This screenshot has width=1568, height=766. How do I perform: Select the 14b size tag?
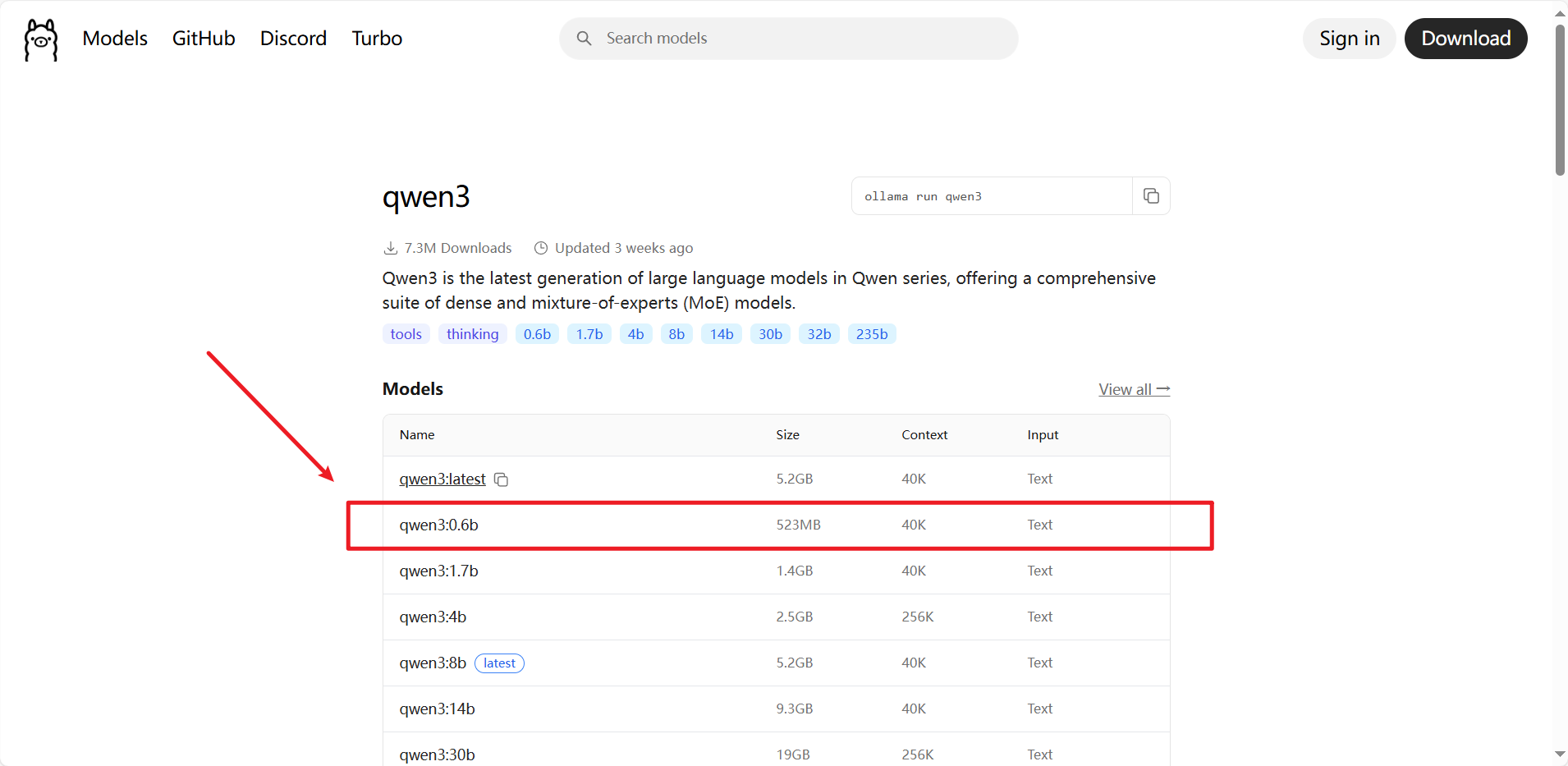(x=722, y=334)
